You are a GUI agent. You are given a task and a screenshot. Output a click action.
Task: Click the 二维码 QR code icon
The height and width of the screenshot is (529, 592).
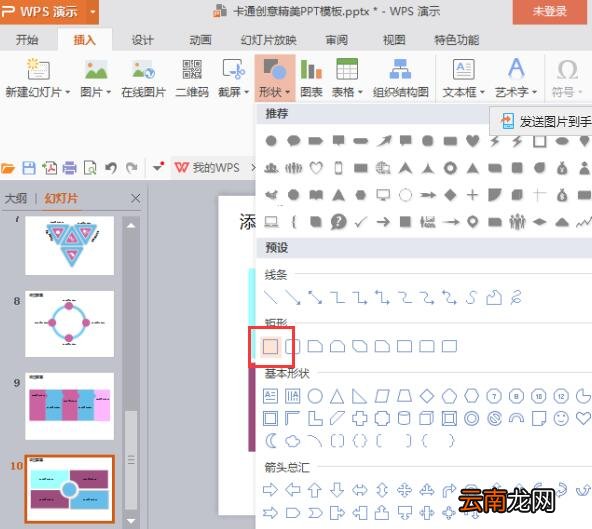[192, 69]
